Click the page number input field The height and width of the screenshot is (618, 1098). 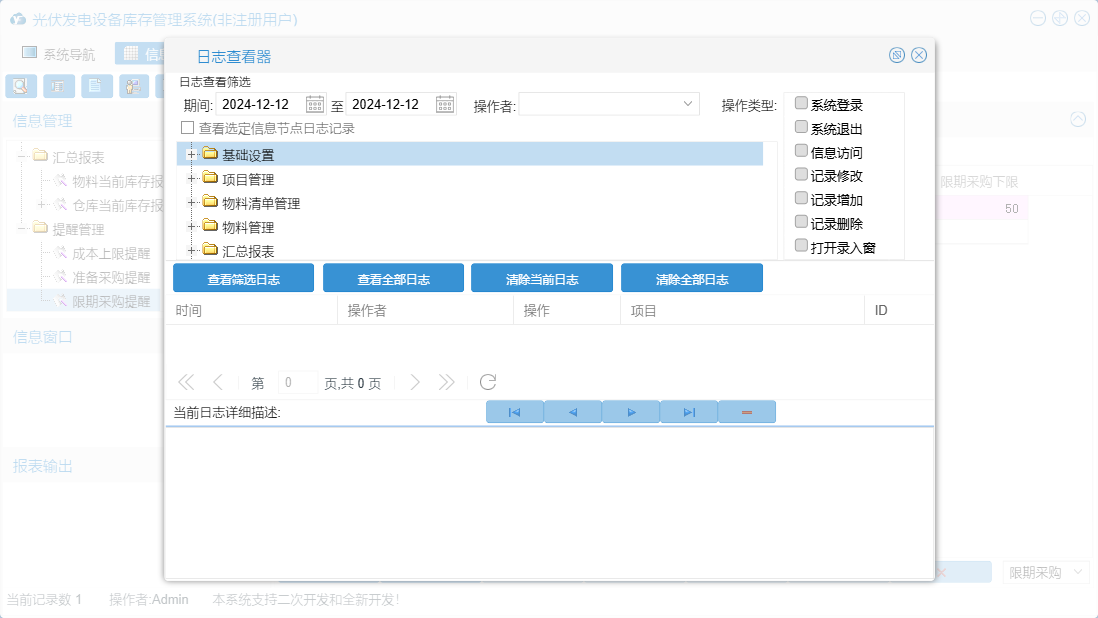(x=297, y=382)
